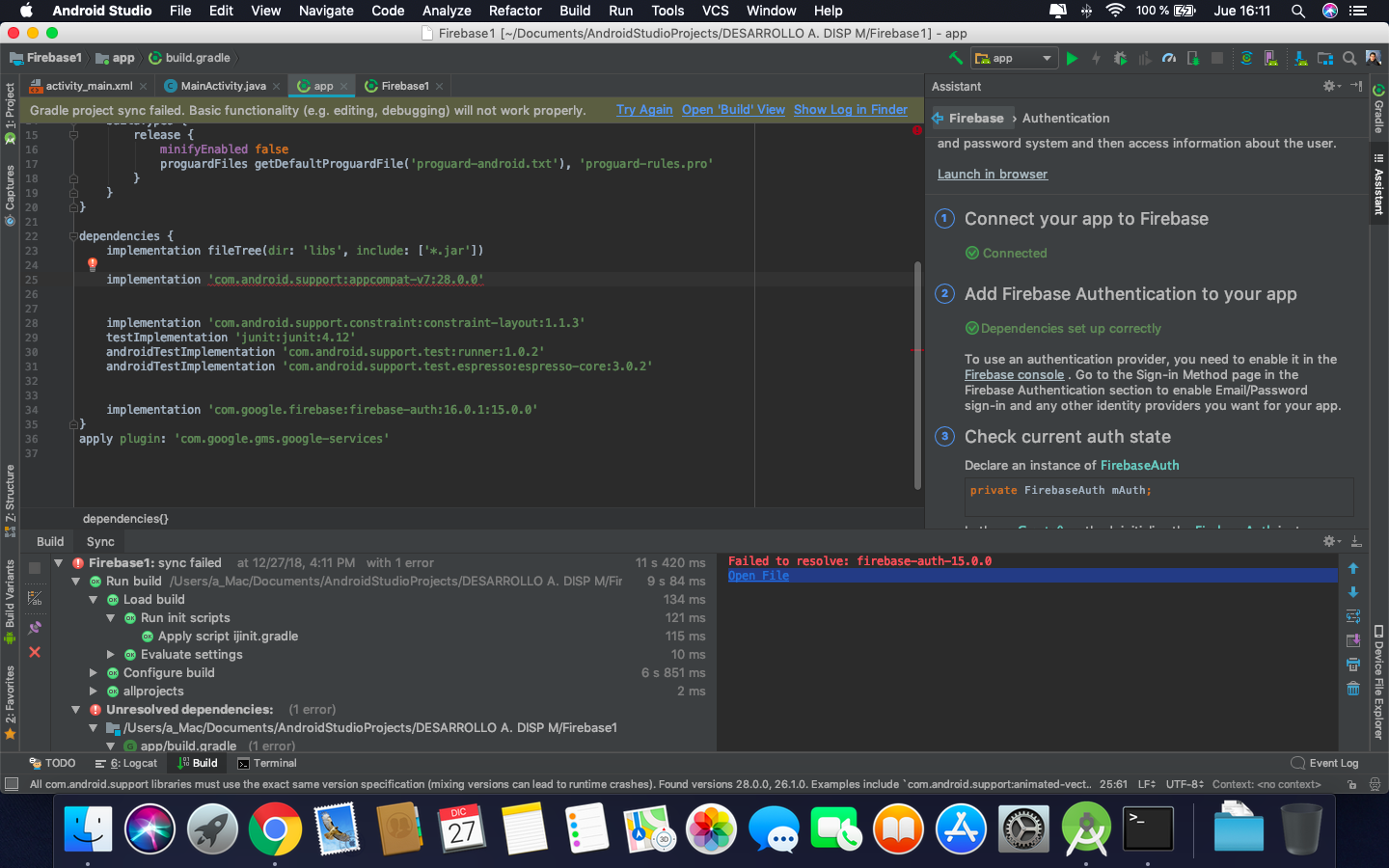The height and width of the screenshot is (868, 1389).
Task: Select the Sync tab in Build panel
Action: [100, 541]
